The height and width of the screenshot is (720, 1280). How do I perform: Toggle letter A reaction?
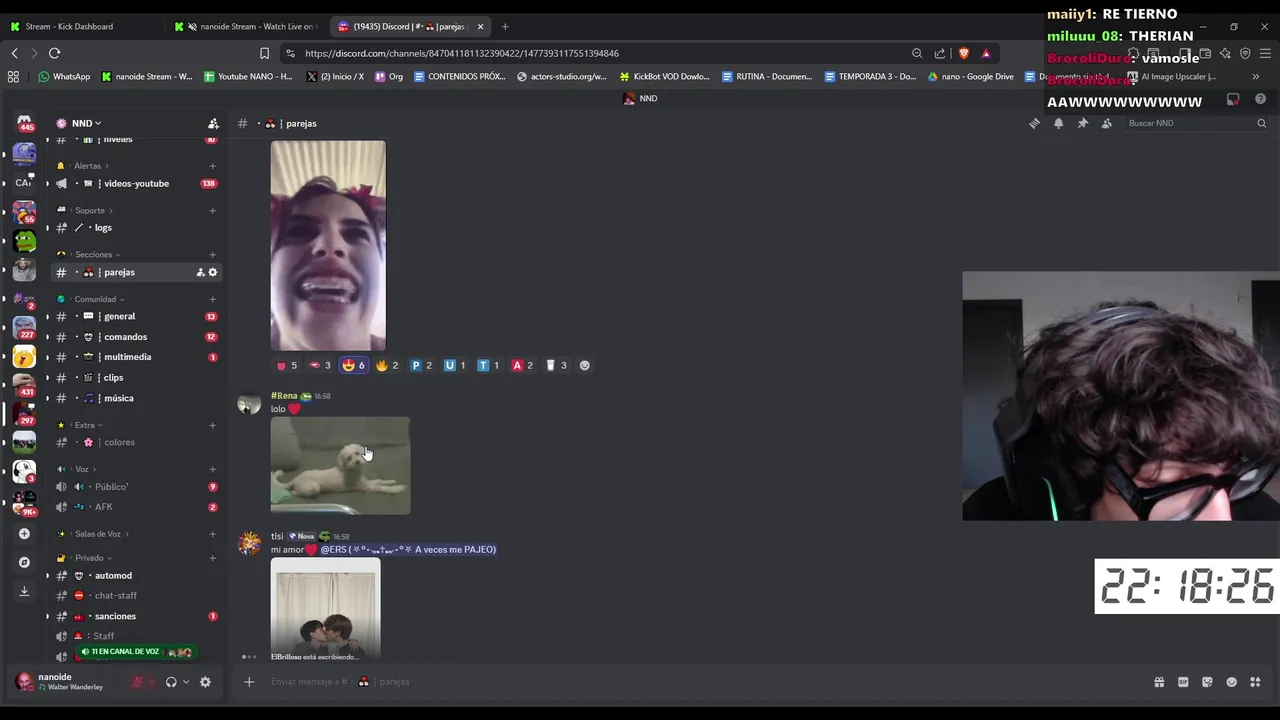[x=522, y=365]
